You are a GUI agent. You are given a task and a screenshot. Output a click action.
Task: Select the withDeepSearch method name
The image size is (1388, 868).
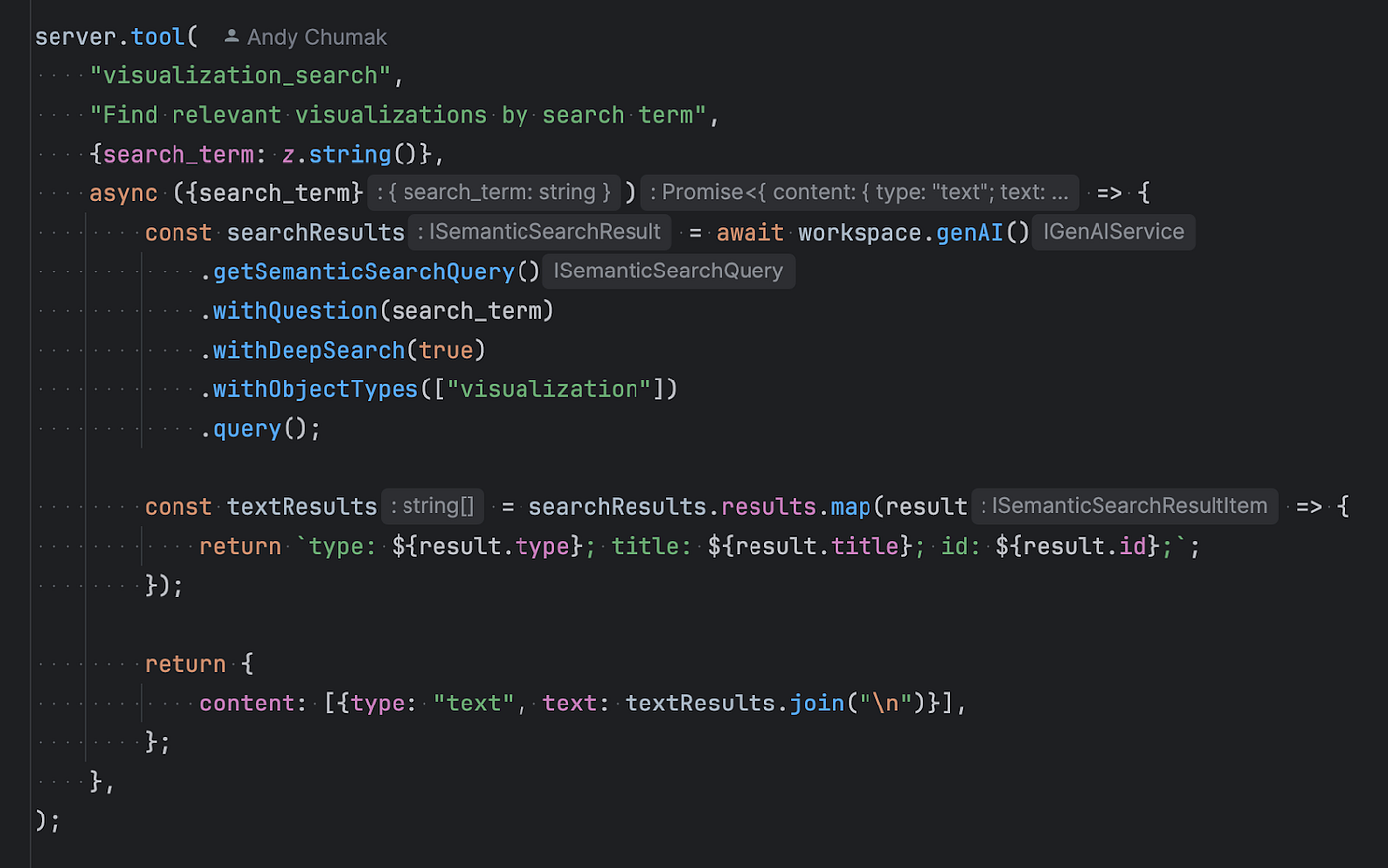coord(307,350)
